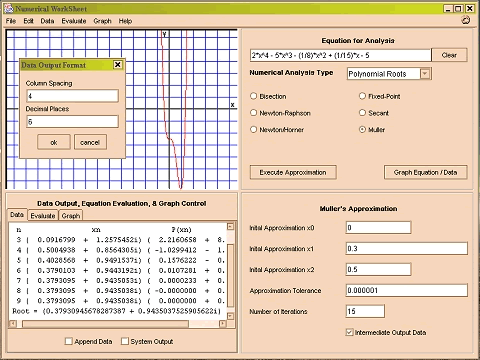Image resolution: width=480 pixels, height=360 pixels.
Task: Click the data output scroll down arrow
Action: pyautogui.click(x=230, y=316)
